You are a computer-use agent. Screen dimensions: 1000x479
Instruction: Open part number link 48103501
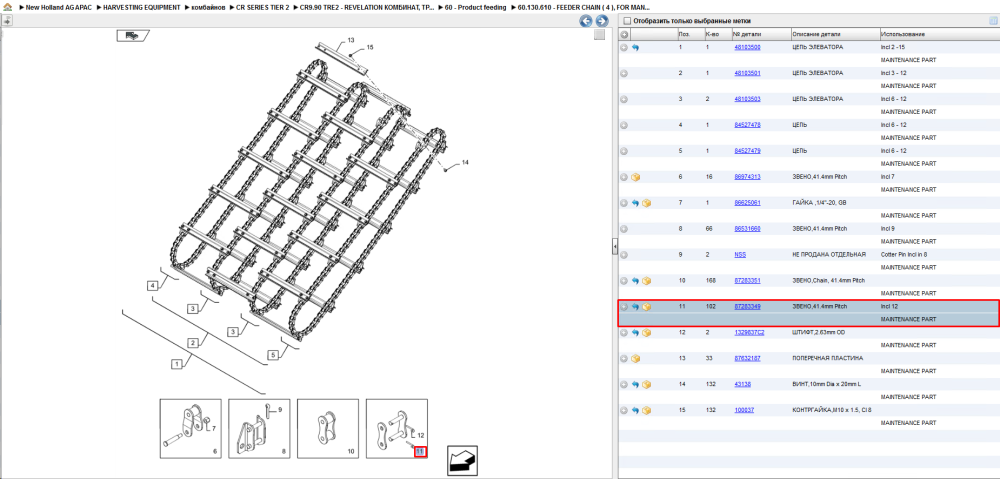coord(747,73)
